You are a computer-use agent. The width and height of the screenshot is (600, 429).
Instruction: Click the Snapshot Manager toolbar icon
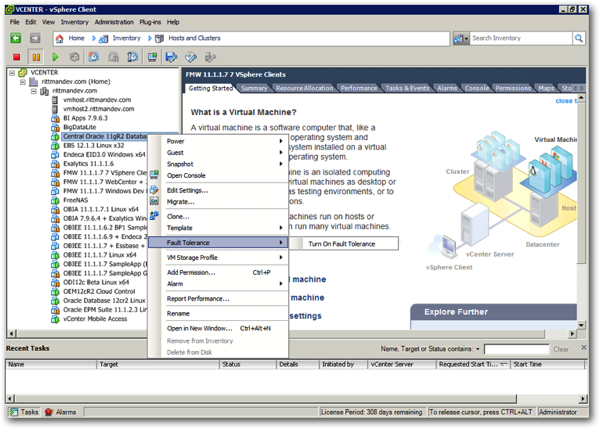[x=132, y=57]
